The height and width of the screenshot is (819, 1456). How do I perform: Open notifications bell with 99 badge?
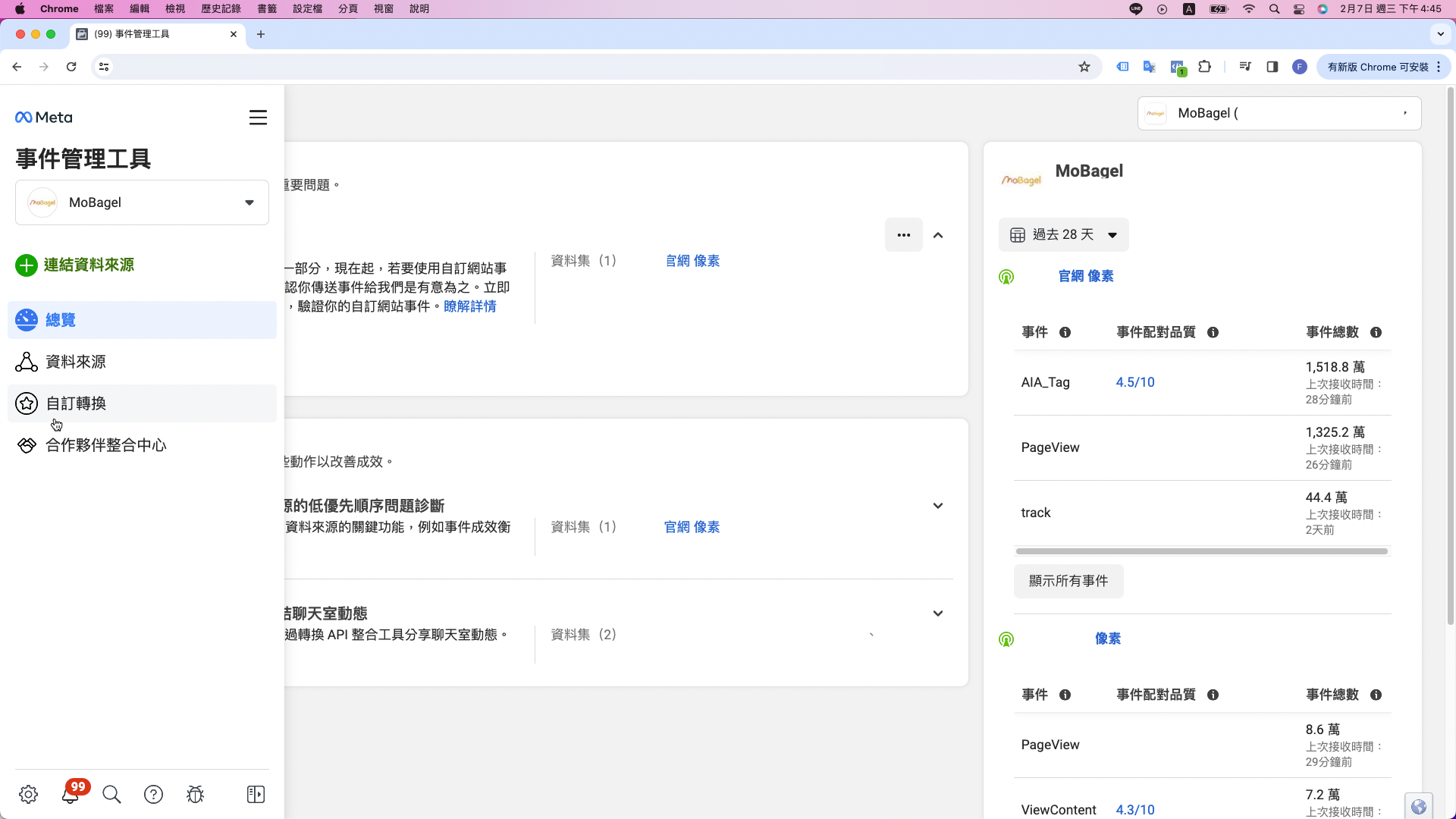coord(71,794)
